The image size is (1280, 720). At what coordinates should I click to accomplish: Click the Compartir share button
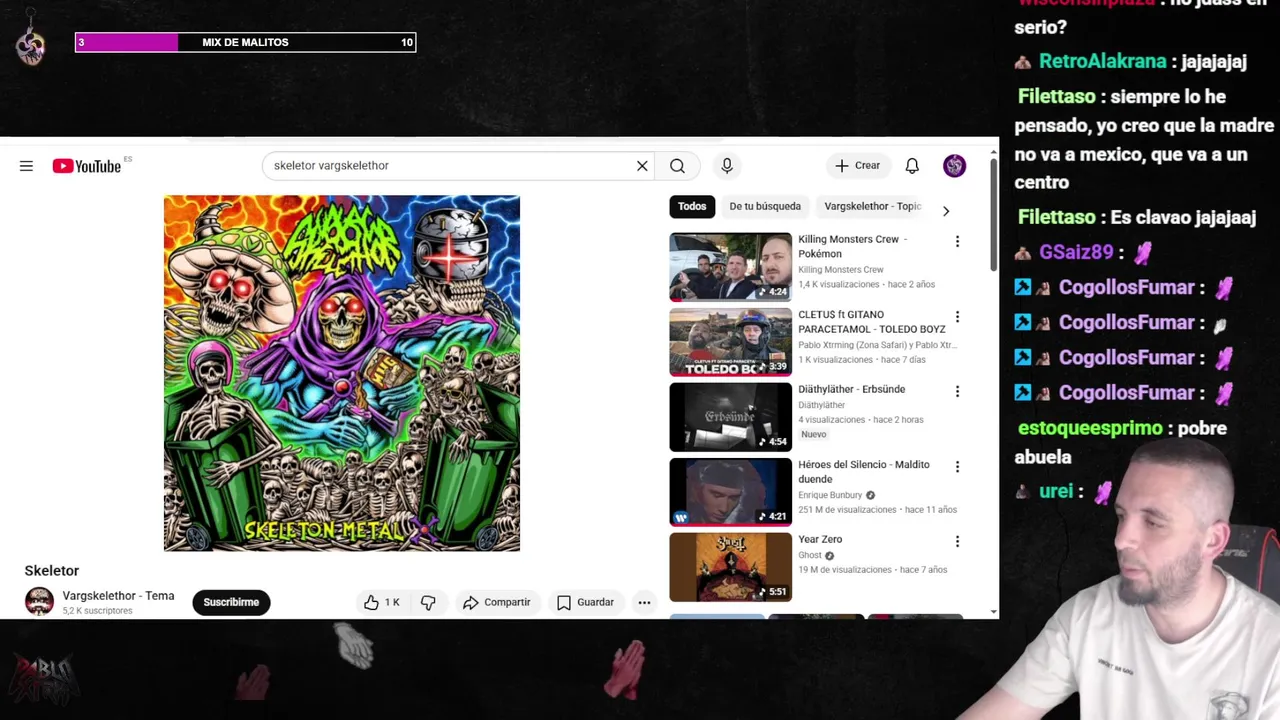coord(496,602)
